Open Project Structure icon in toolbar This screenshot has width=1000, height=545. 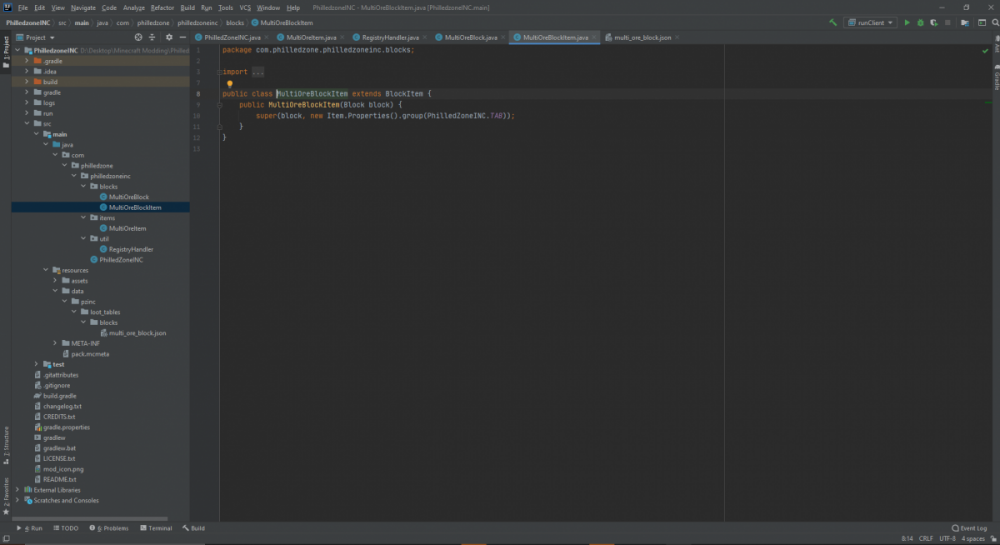pos(965,22)
